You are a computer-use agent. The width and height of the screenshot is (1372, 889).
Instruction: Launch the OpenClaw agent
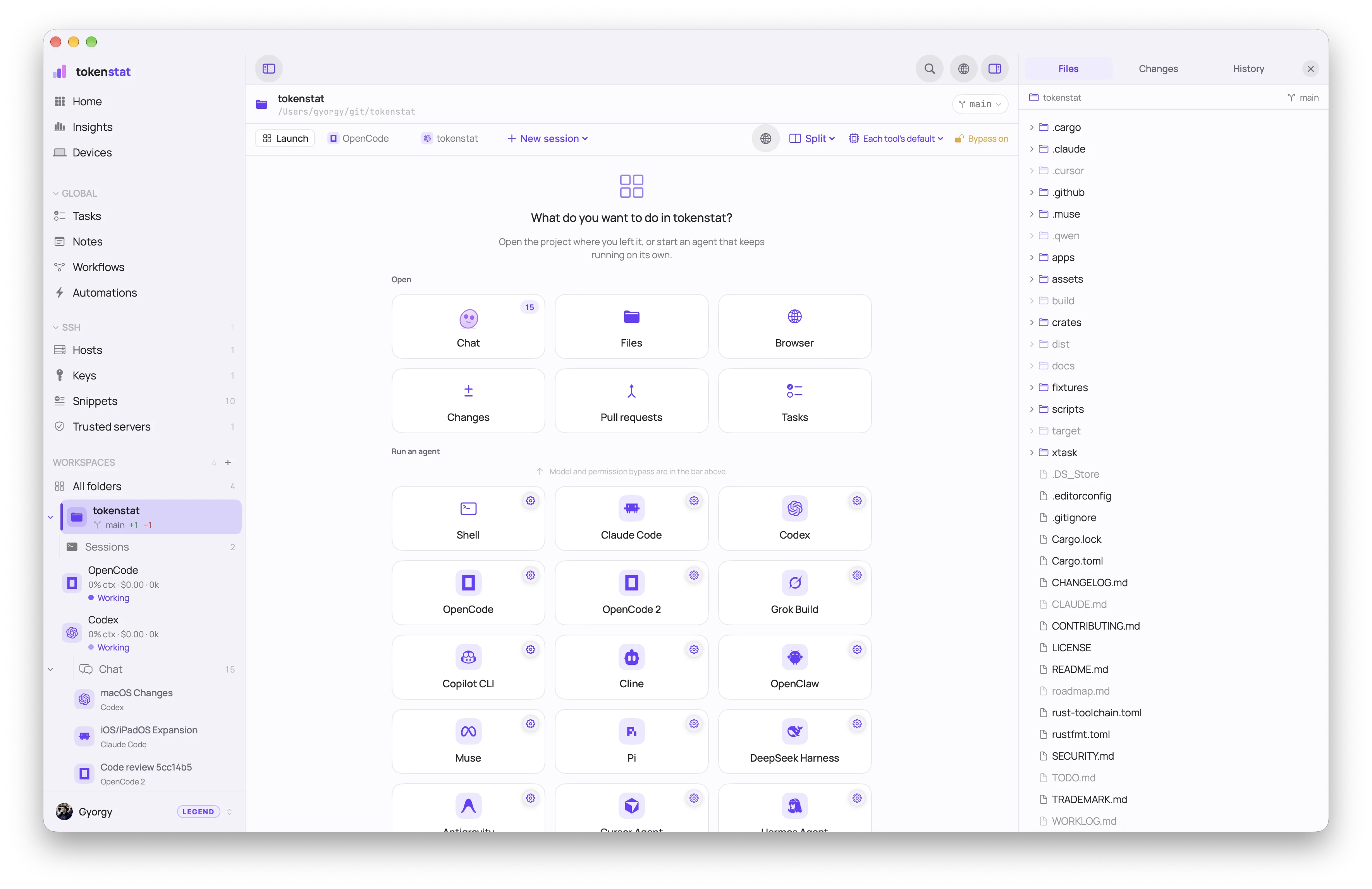pyautogui.click(x=794, y=667)
